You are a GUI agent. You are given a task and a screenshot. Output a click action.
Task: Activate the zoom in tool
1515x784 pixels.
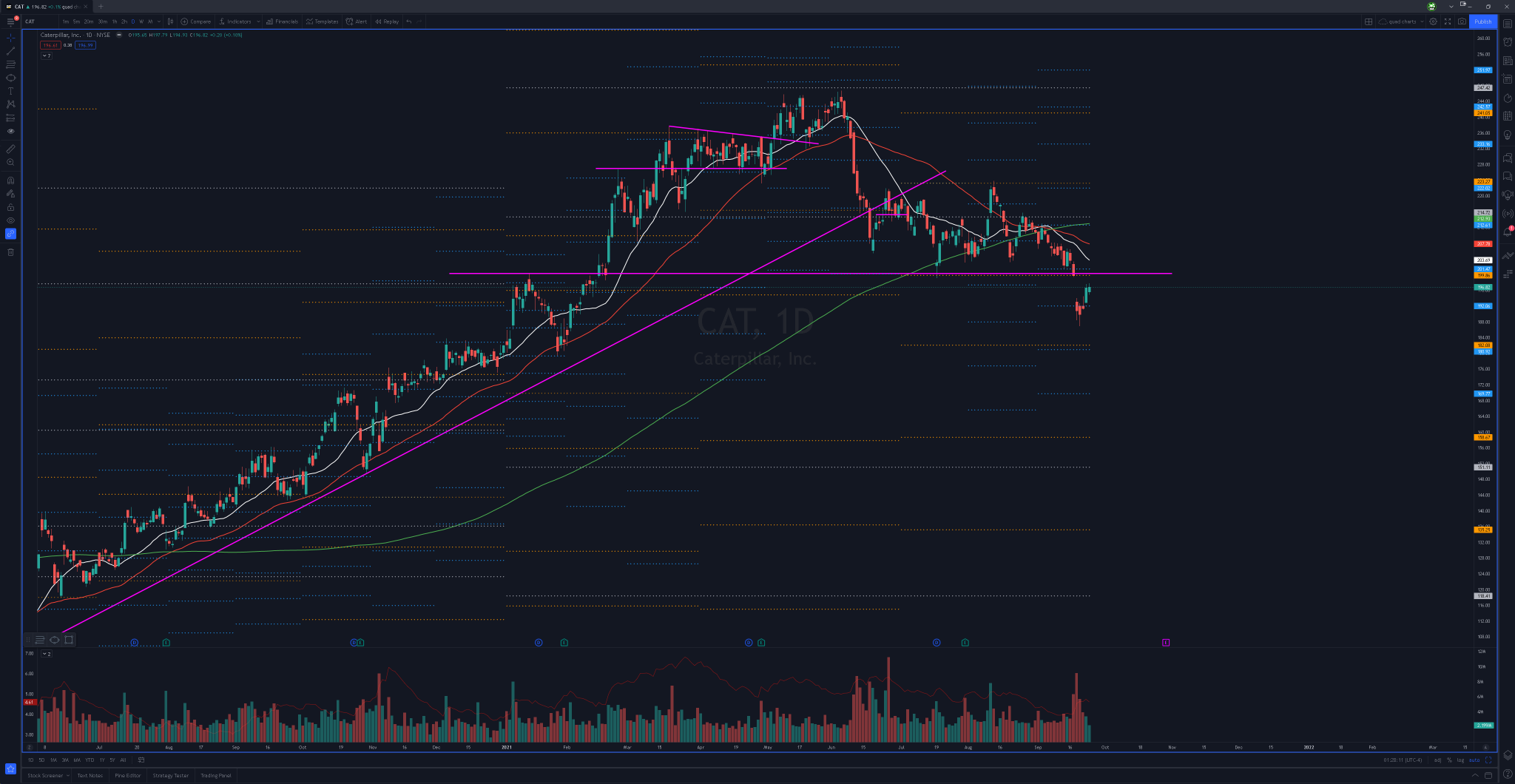click(10, 162)
